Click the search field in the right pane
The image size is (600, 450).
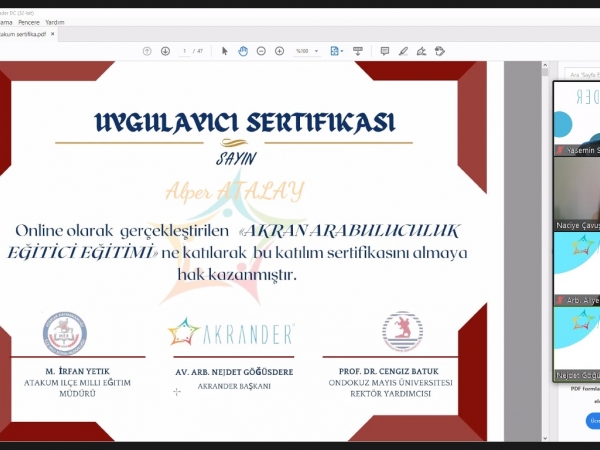pos(583,75)
